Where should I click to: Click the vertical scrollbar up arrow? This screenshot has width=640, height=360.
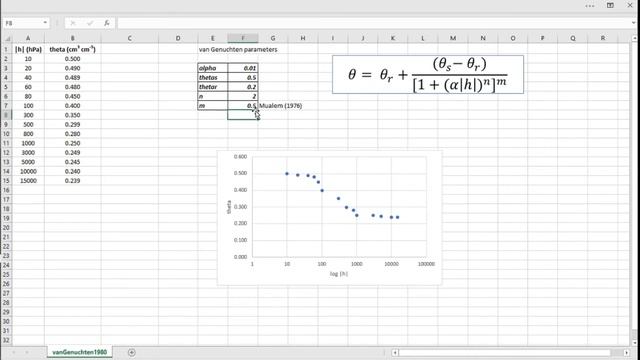(x=635, y=38)
